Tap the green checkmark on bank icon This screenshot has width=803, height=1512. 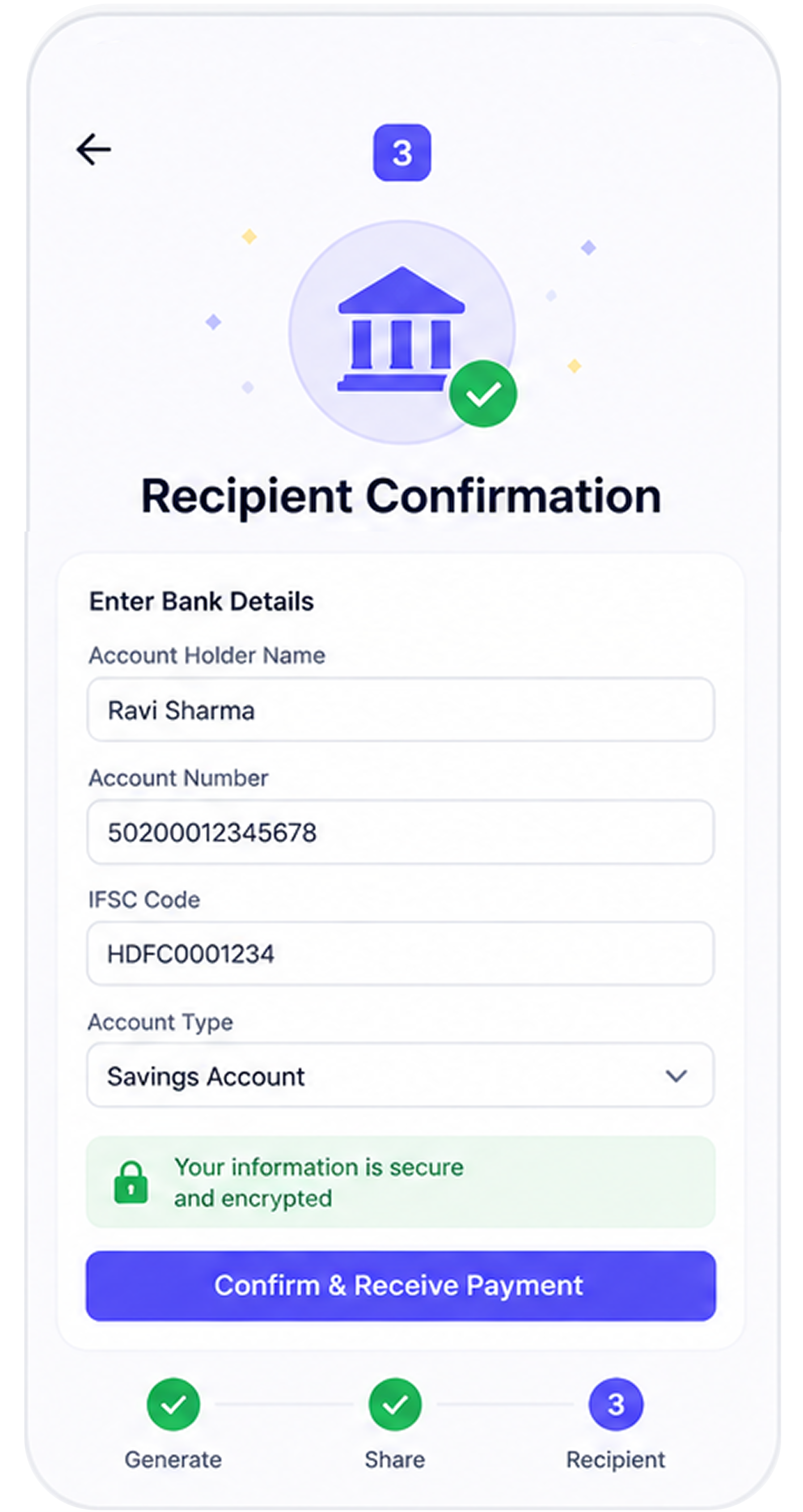(483, 393)
